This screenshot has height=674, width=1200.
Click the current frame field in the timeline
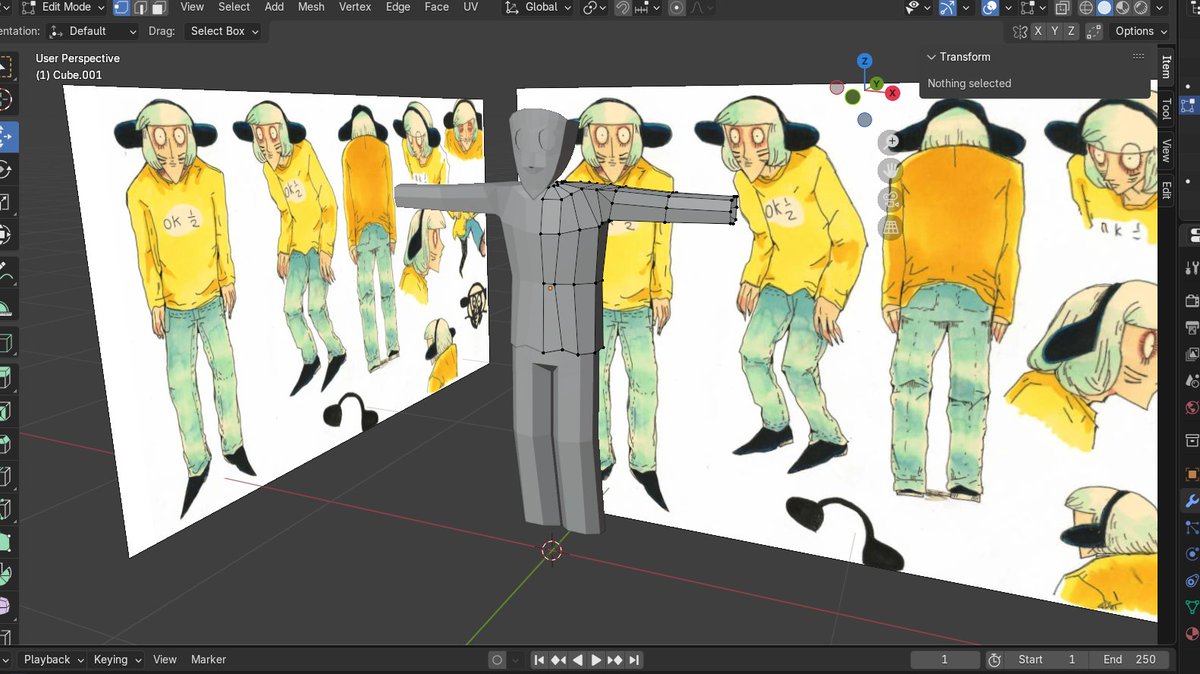pos(945,659)
